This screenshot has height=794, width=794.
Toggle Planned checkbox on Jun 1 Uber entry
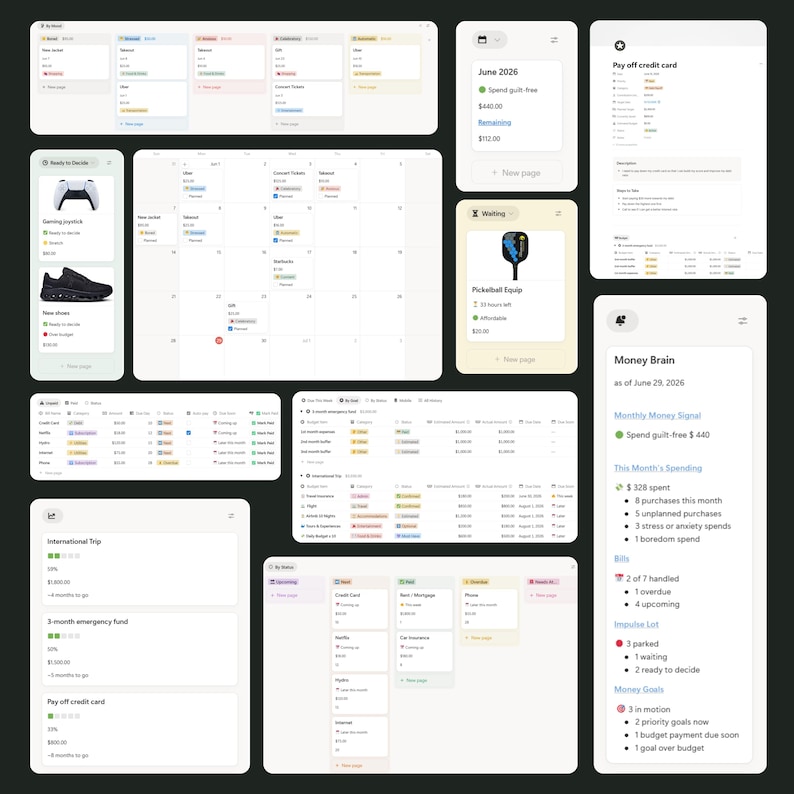point(185,196)
